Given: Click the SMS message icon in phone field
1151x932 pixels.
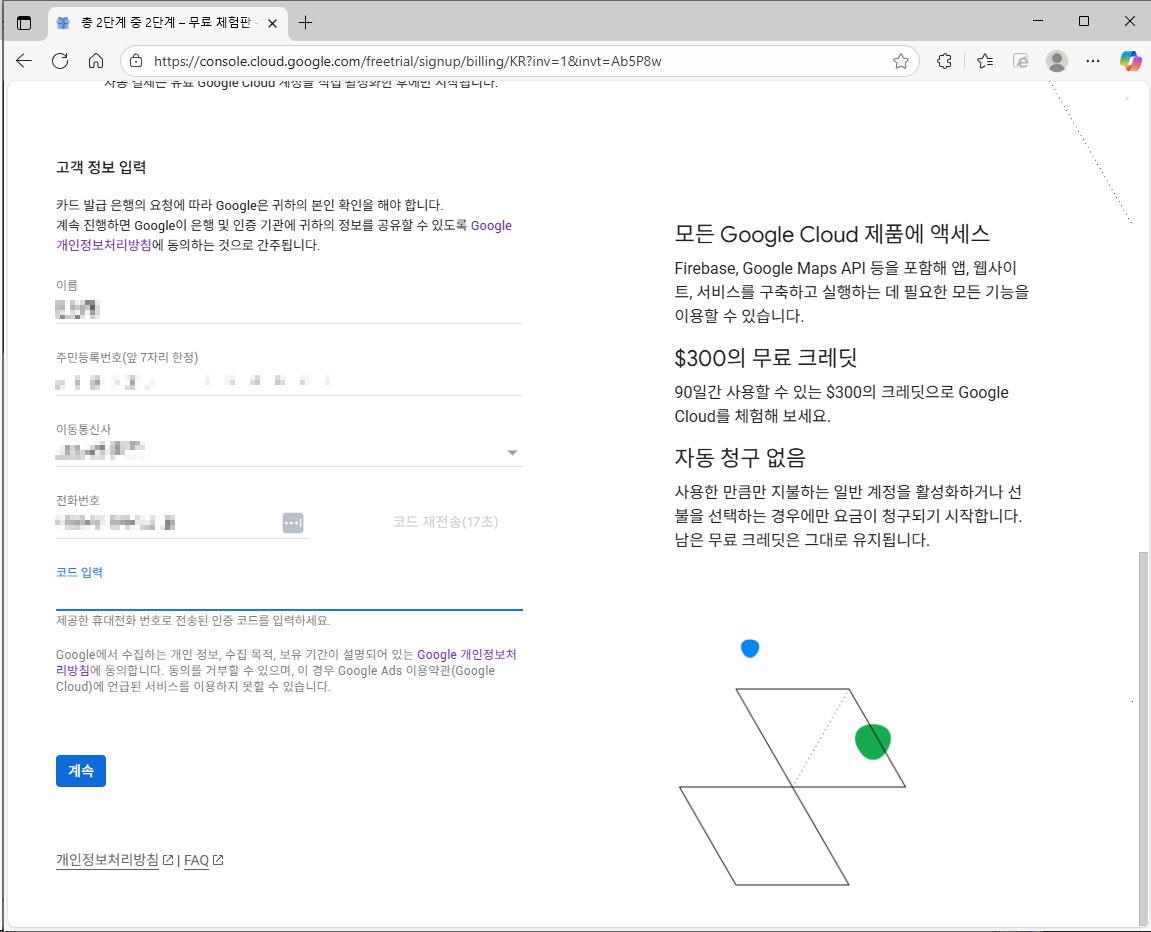Looking at the screenshot, I should (x=293, y=523).
